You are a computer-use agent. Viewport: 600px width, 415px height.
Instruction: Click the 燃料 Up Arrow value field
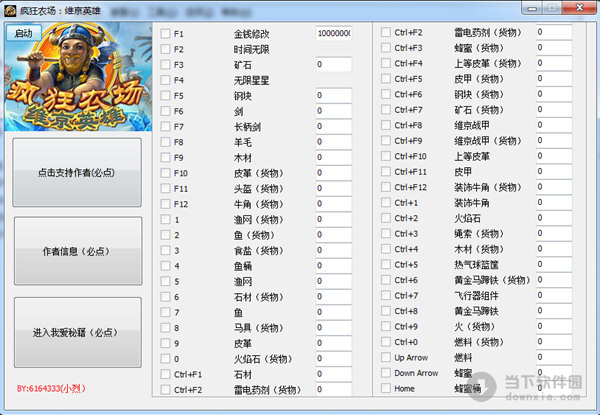tap(554, 357)
